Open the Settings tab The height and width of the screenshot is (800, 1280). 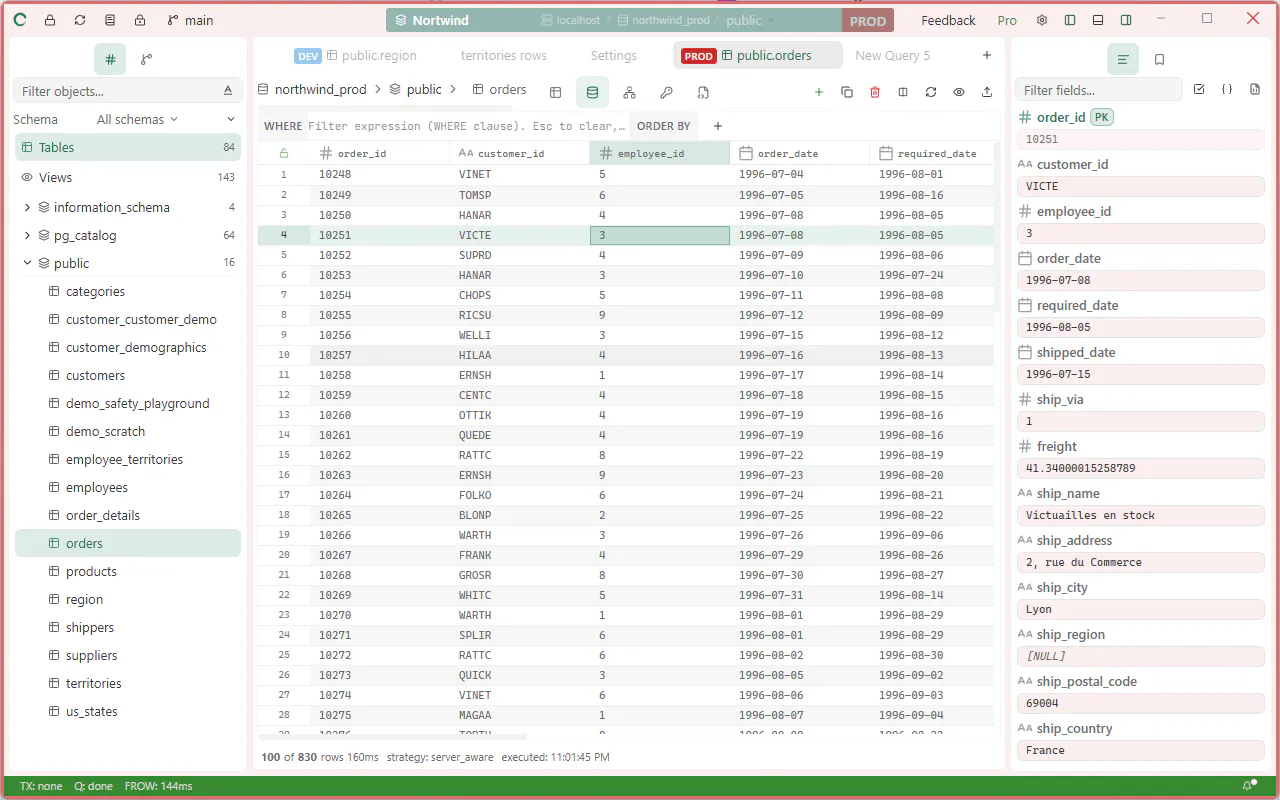pyautogui.click(x=614, y=56)
